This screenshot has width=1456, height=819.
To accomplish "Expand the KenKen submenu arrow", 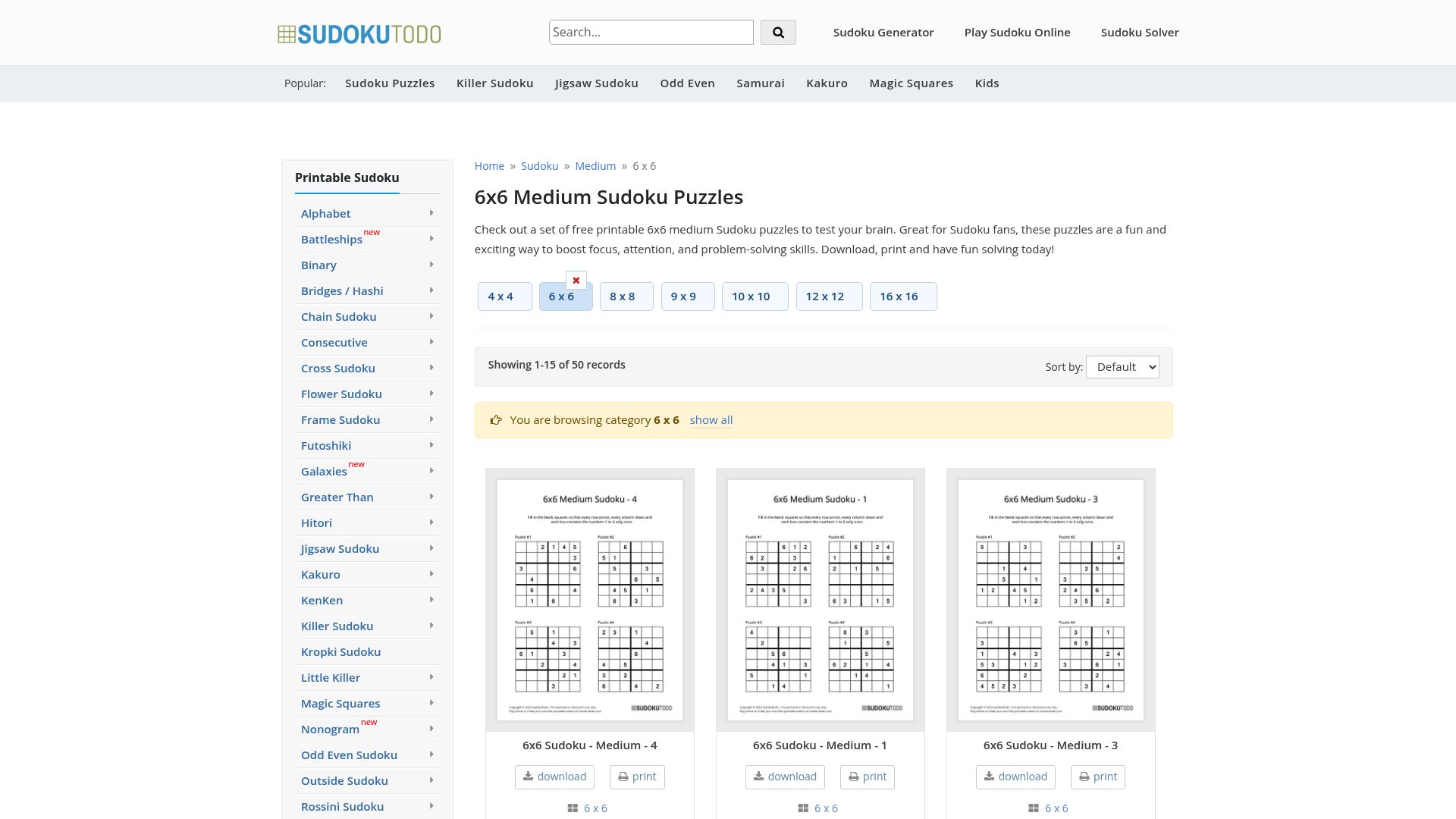I will [431, 600].
